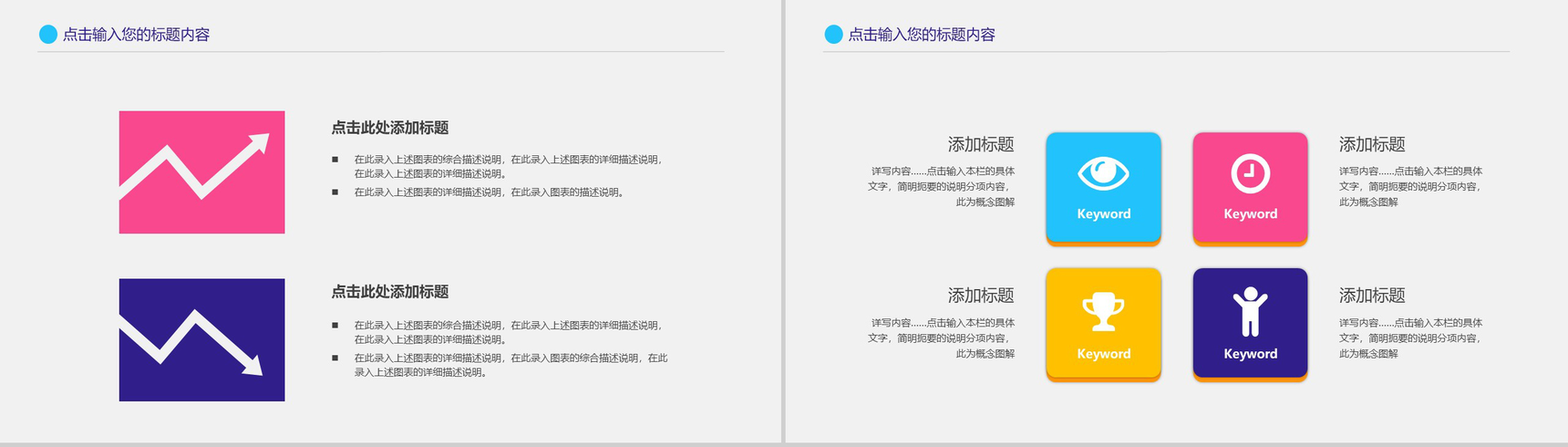Click Keyword label on the pink tile
The image size is (1568, 447).
tap(1250, 213)
